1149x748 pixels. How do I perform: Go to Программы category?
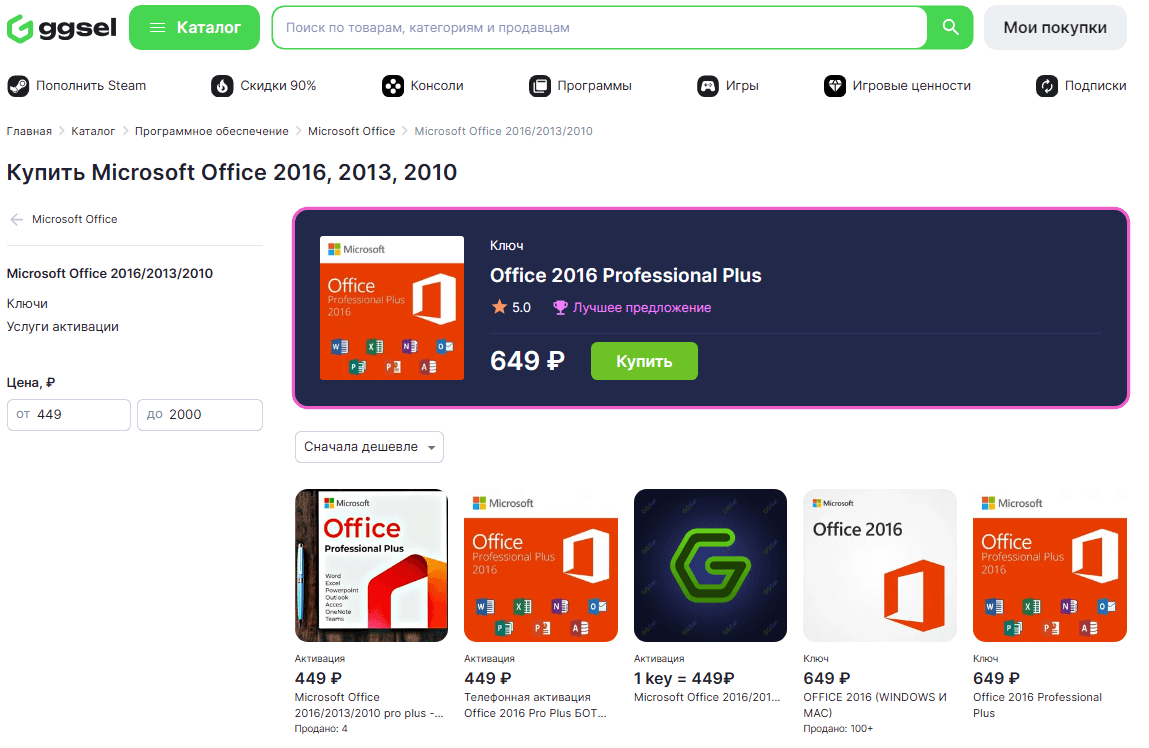tap(594, 86)
